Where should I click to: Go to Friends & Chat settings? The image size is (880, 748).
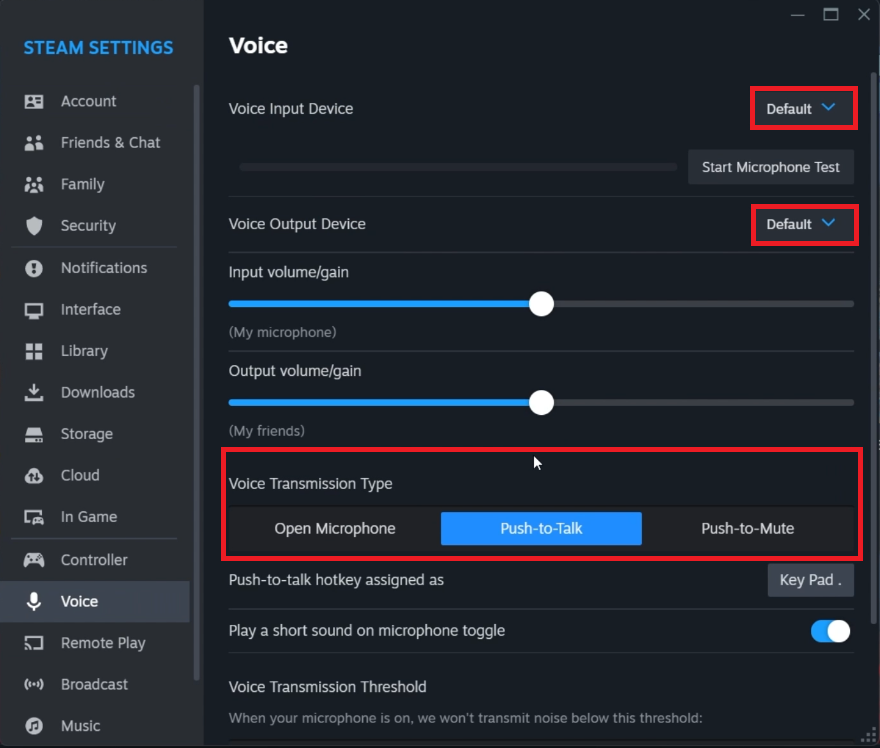pyautogui.click(x=110, y=143)
